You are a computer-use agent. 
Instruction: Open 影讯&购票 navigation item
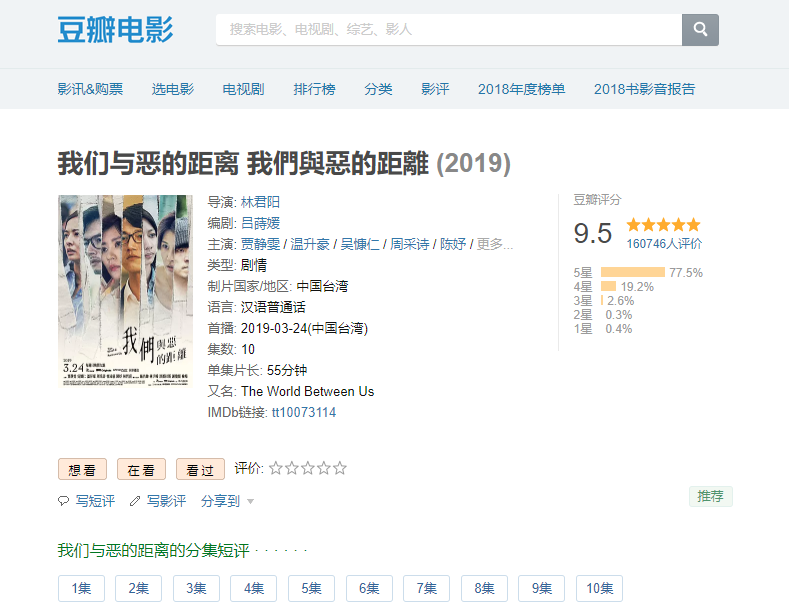[90, 89]
